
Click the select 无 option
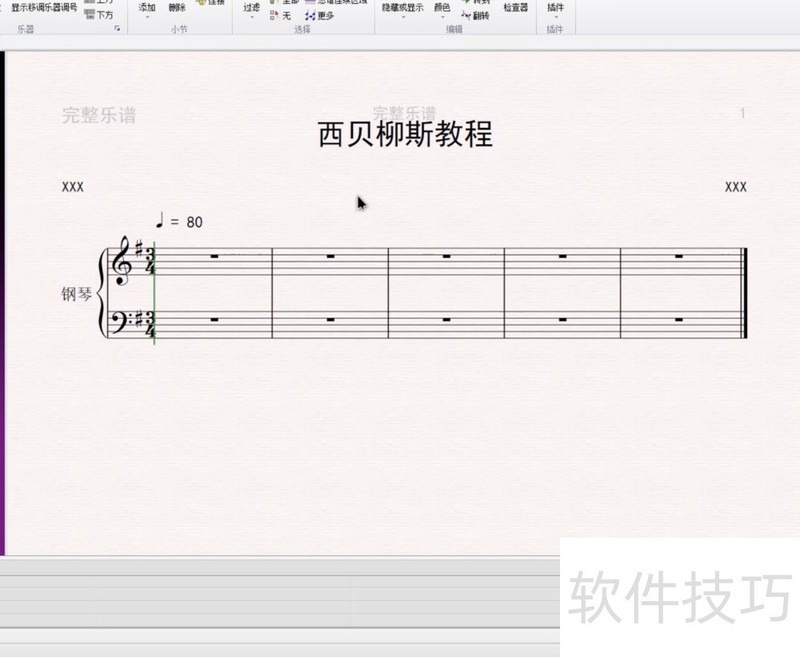(281, 16)
